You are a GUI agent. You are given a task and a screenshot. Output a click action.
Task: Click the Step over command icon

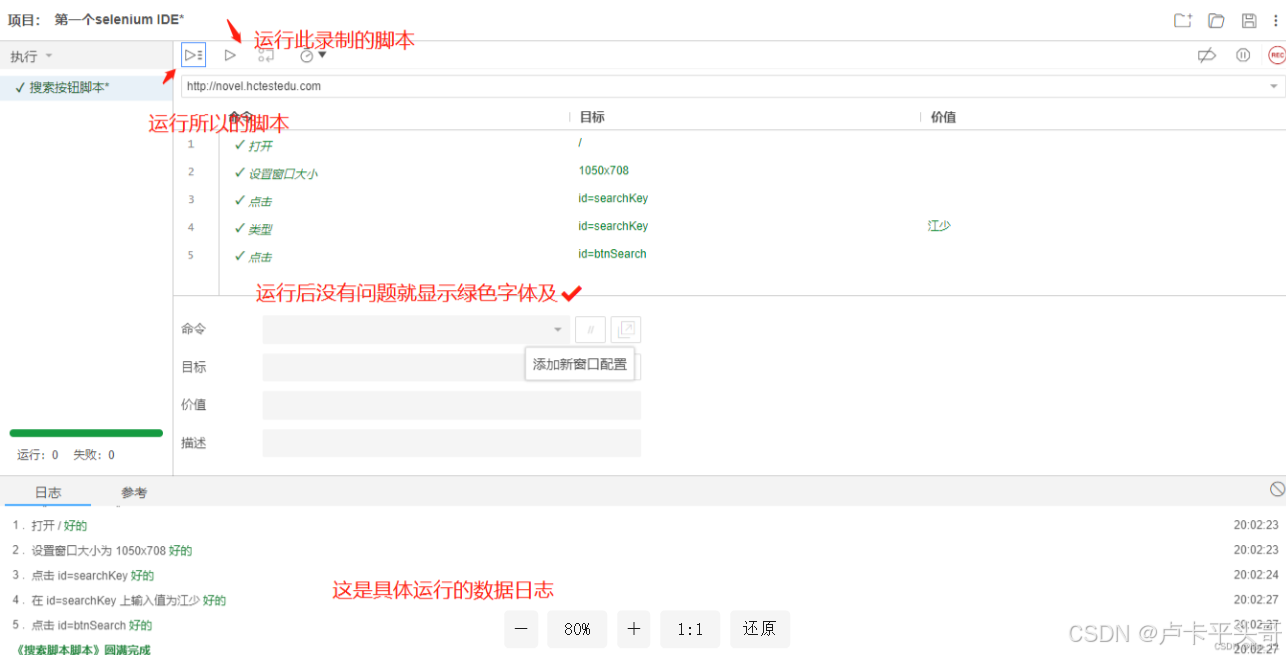click(x=266, y=55)
